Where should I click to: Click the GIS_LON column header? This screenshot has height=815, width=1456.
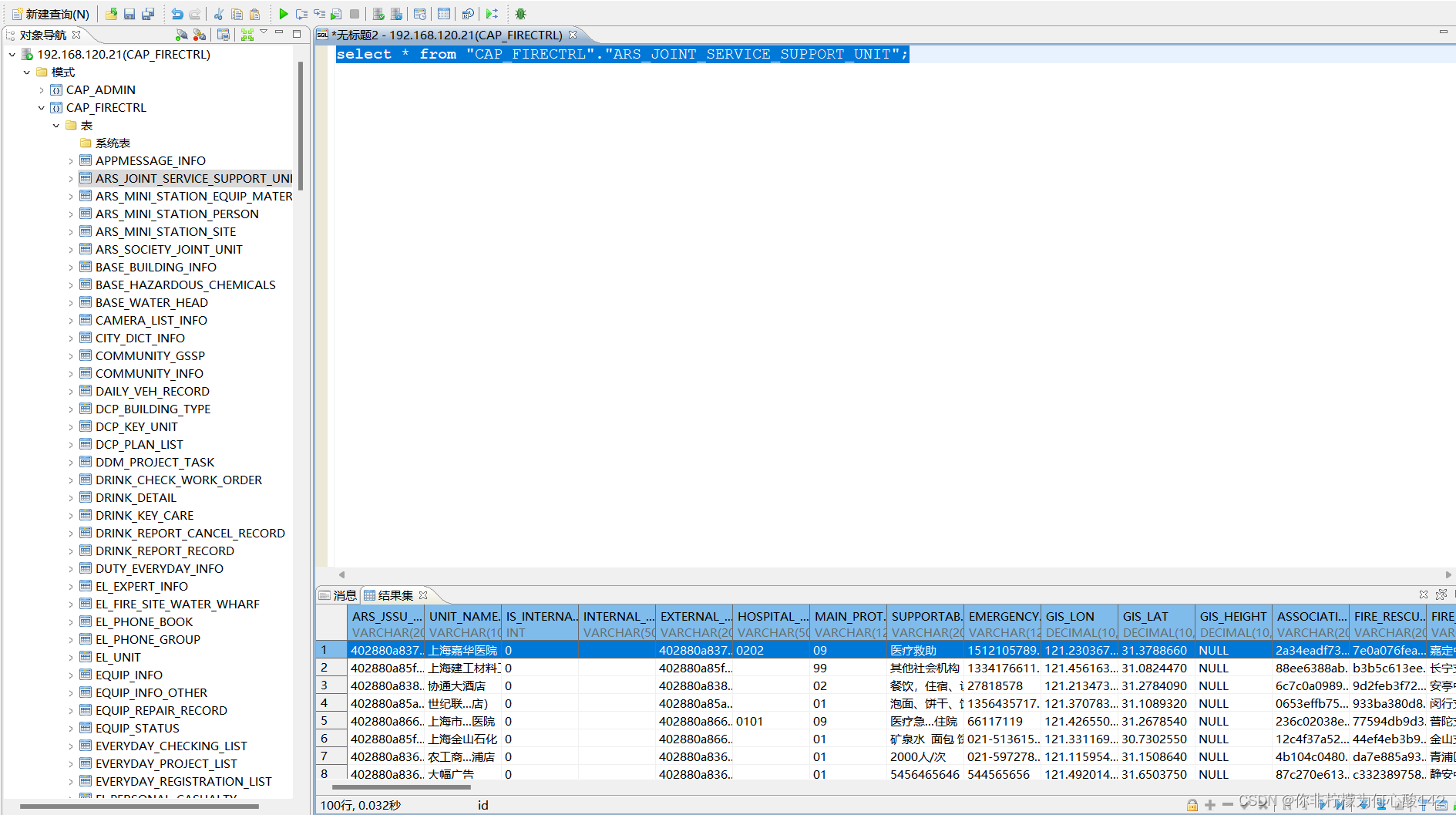(x=1080, y=624)
